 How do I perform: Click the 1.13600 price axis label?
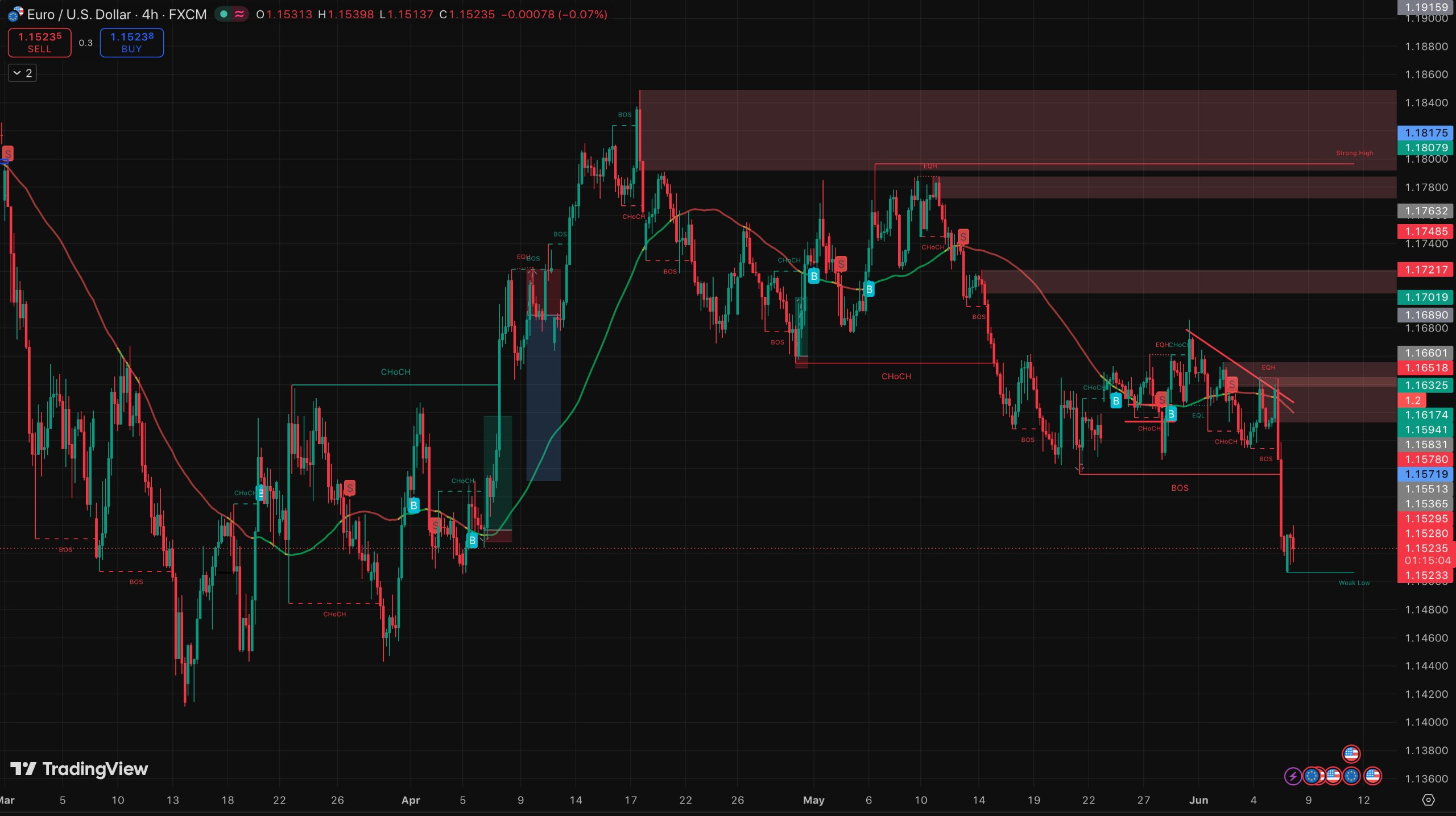coord(1426,778)
